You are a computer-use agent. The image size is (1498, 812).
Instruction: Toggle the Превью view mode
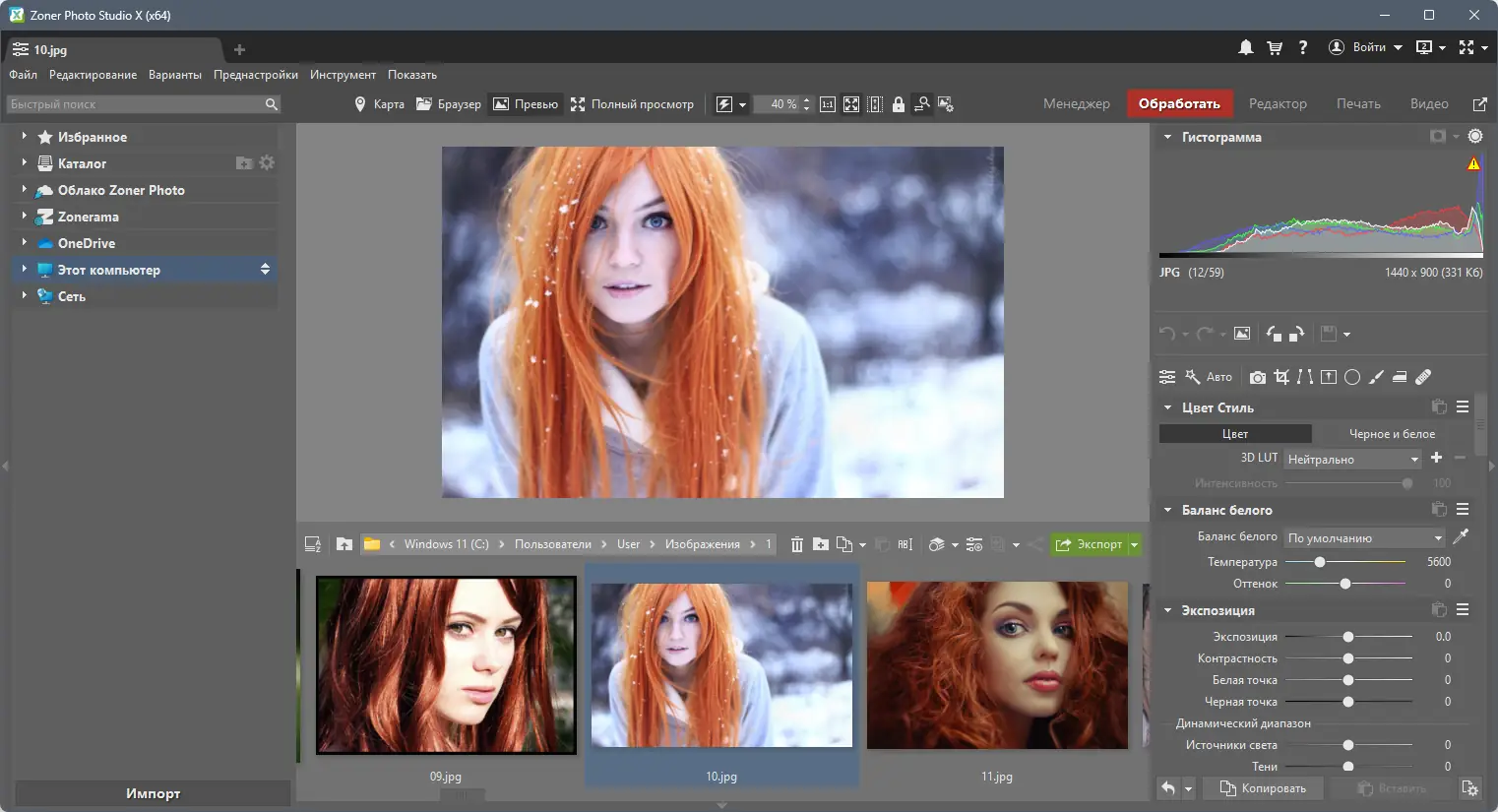pos(526,104)
